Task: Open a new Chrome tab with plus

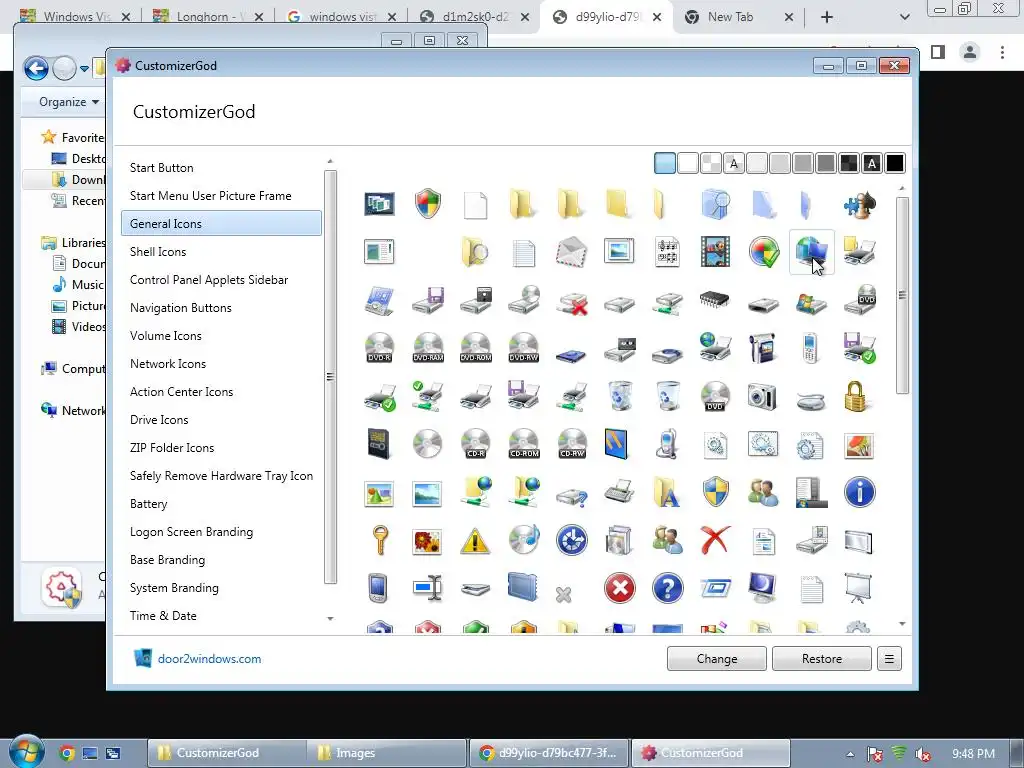Action: pos(827,18)
